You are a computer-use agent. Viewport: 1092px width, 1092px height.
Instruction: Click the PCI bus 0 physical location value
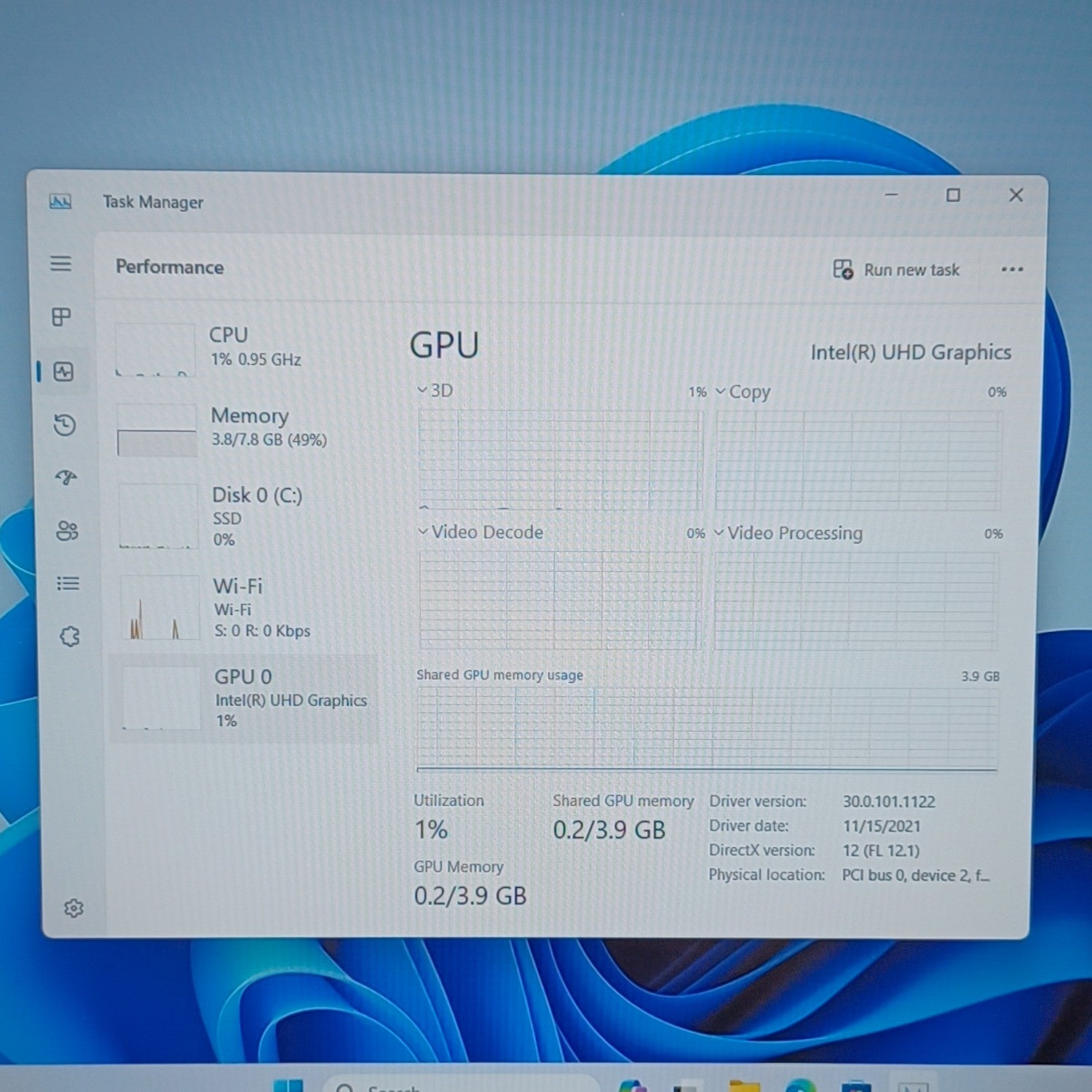[x=916, y=875]
